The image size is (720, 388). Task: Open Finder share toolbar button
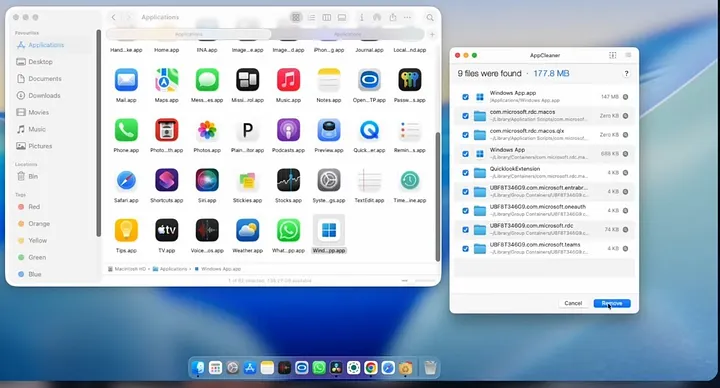[393, 17]
